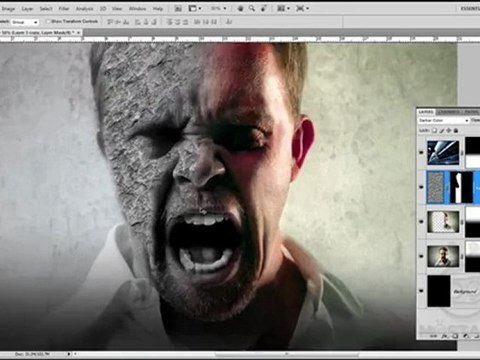The image size is (480, 360).
Task: Open the Auto-Select Group dropdown
Action: click(25, 22)
